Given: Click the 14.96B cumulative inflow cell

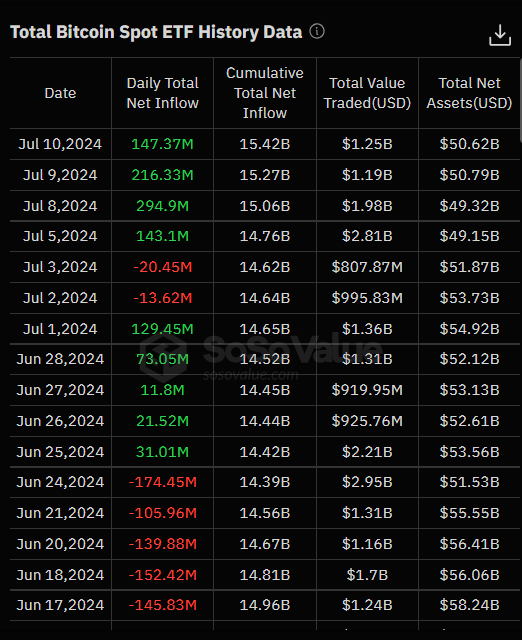Looking at the screenshot, I should [265, 605].
